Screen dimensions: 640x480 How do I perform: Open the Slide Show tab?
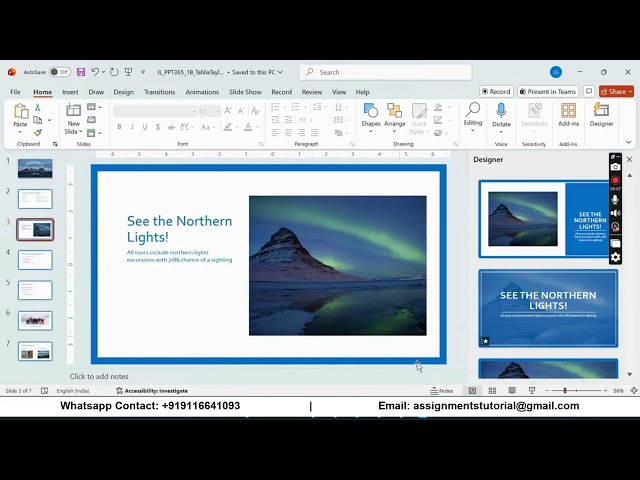click(x=245, y=92)
